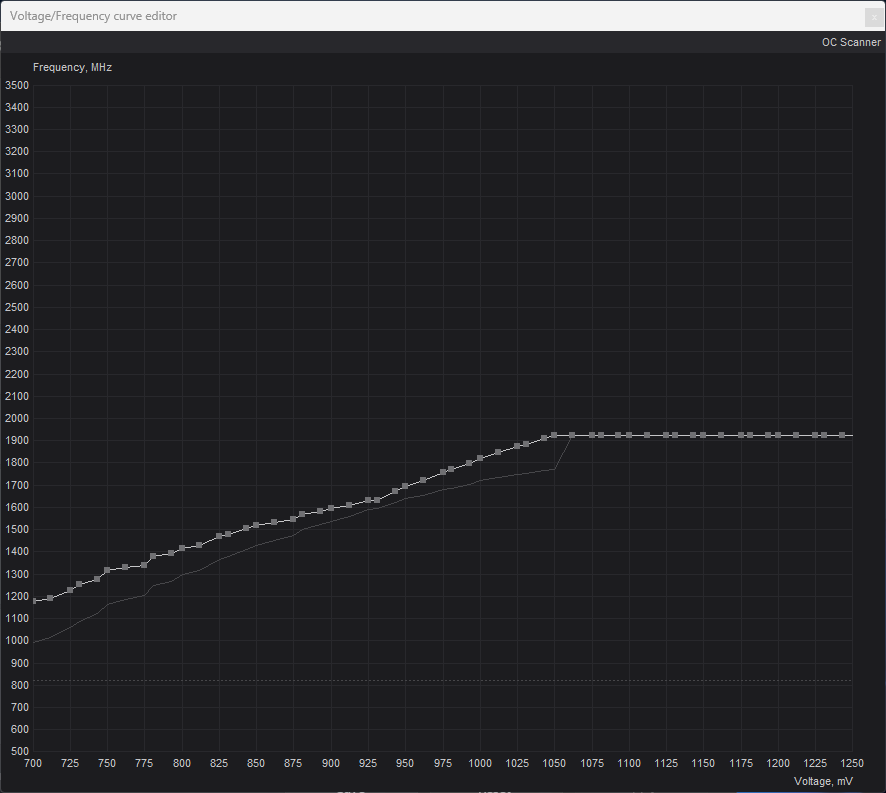Select the flat-line point on the 1200 mV gridline
886x793 pixels.
(778, 435)
